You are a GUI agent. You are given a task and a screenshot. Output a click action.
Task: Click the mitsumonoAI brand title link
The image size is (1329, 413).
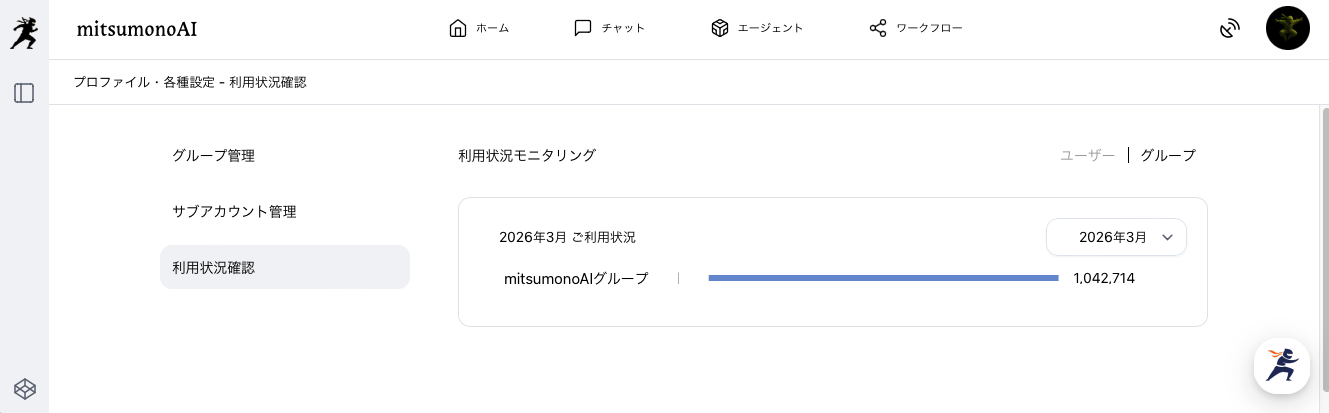[x=136, y=29]
